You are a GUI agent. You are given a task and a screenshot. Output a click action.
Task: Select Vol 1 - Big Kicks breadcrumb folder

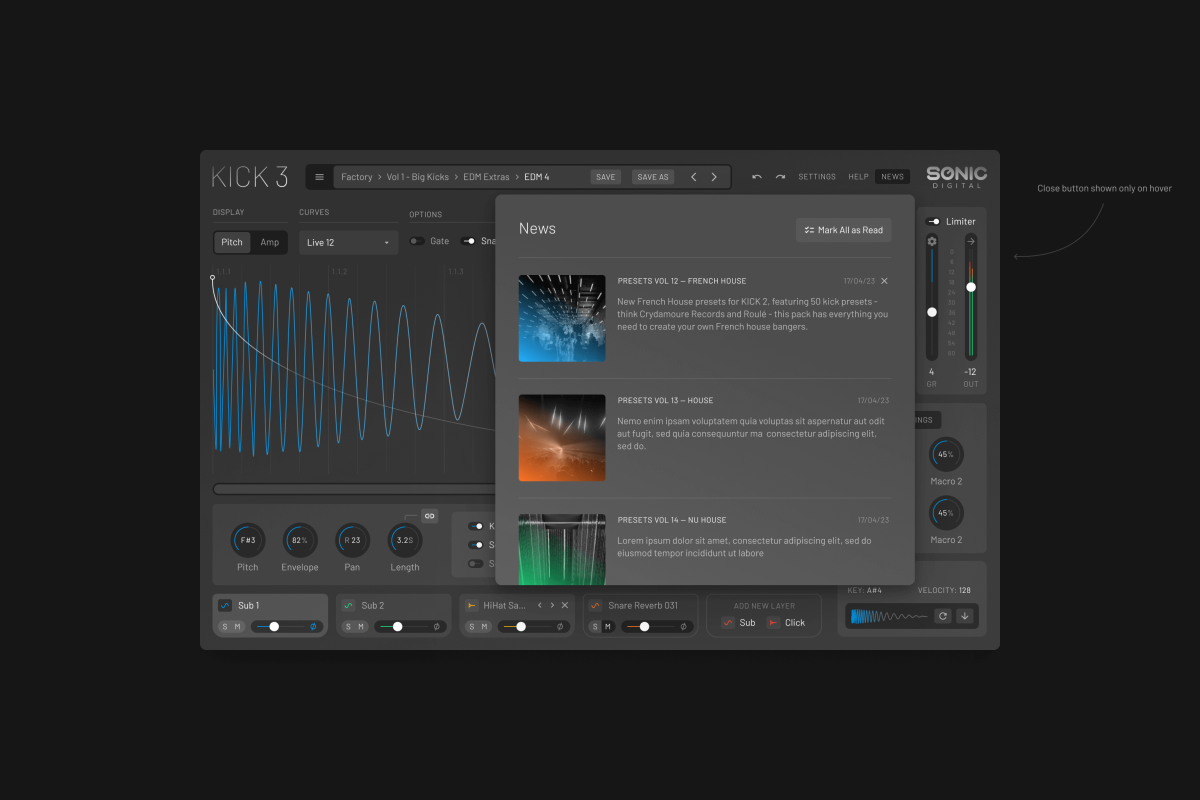click(417, 177)
